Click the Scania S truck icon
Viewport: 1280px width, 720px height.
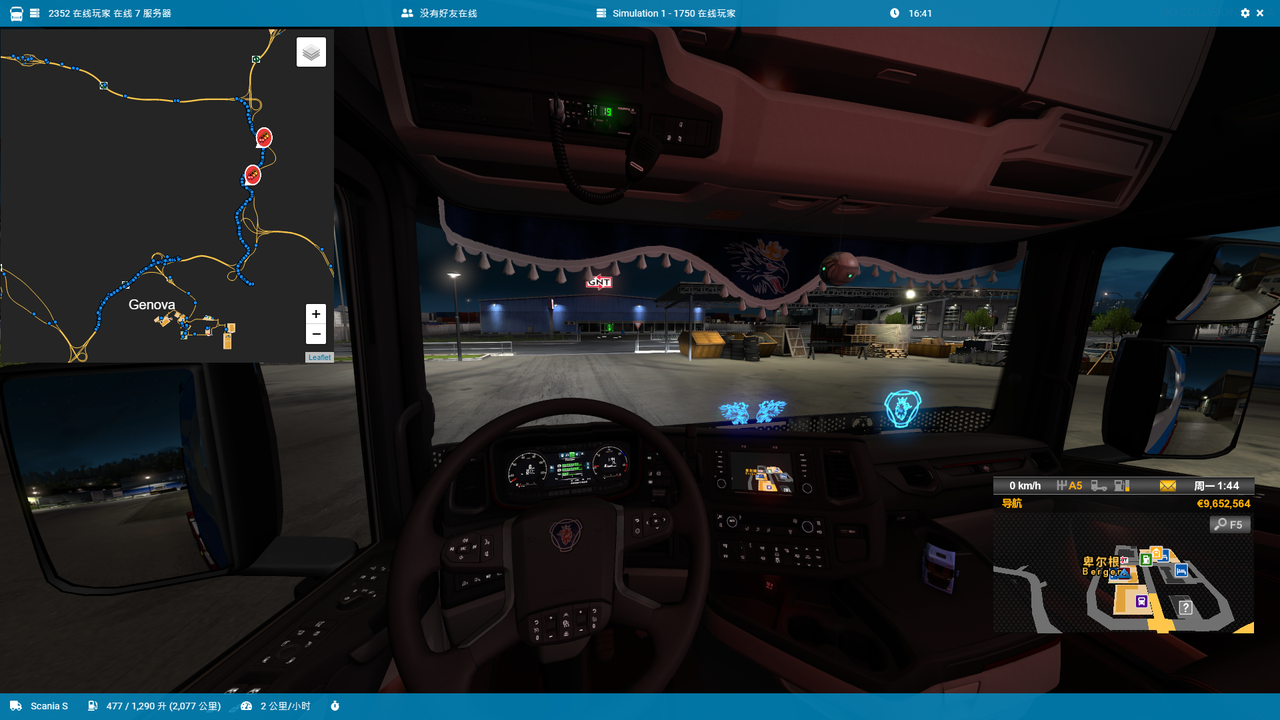click(17, 706)
